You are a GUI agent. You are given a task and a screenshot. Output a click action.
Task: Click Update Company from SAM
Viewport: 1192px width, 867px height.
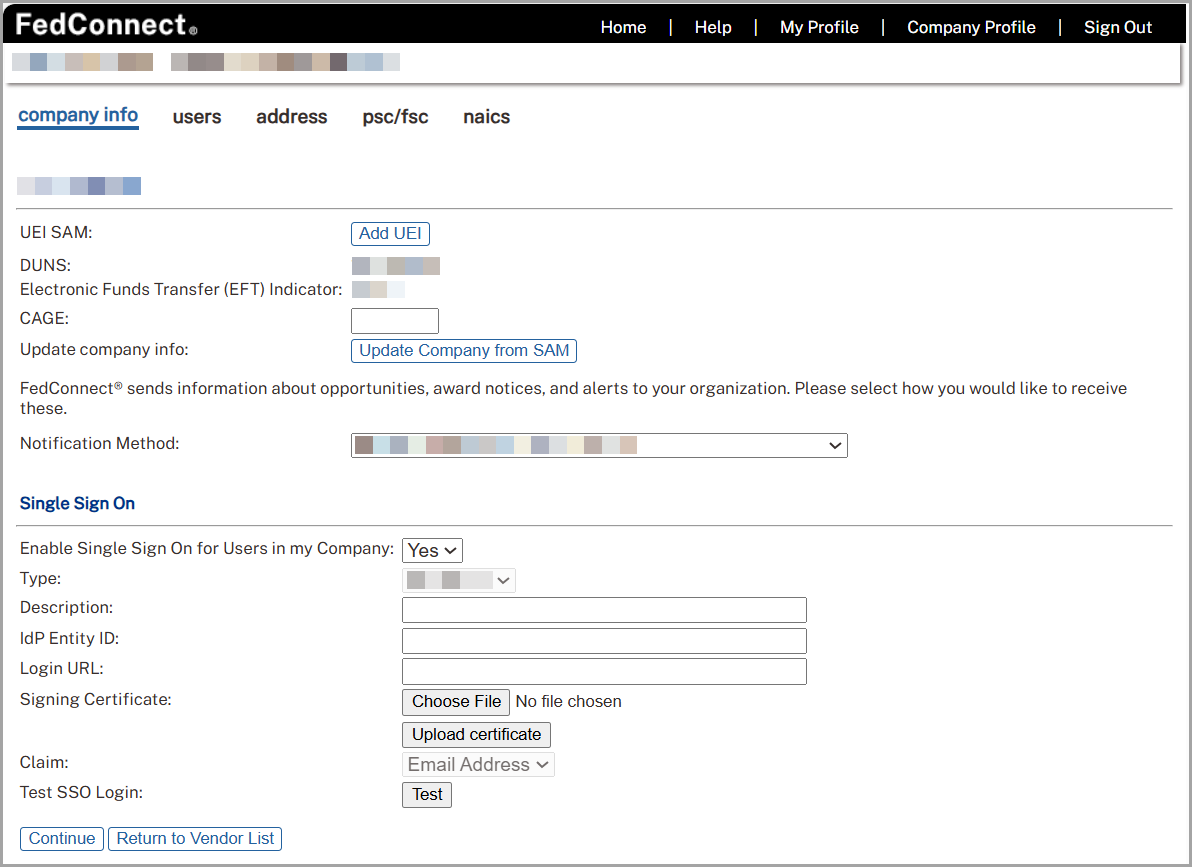coord(463,351)
